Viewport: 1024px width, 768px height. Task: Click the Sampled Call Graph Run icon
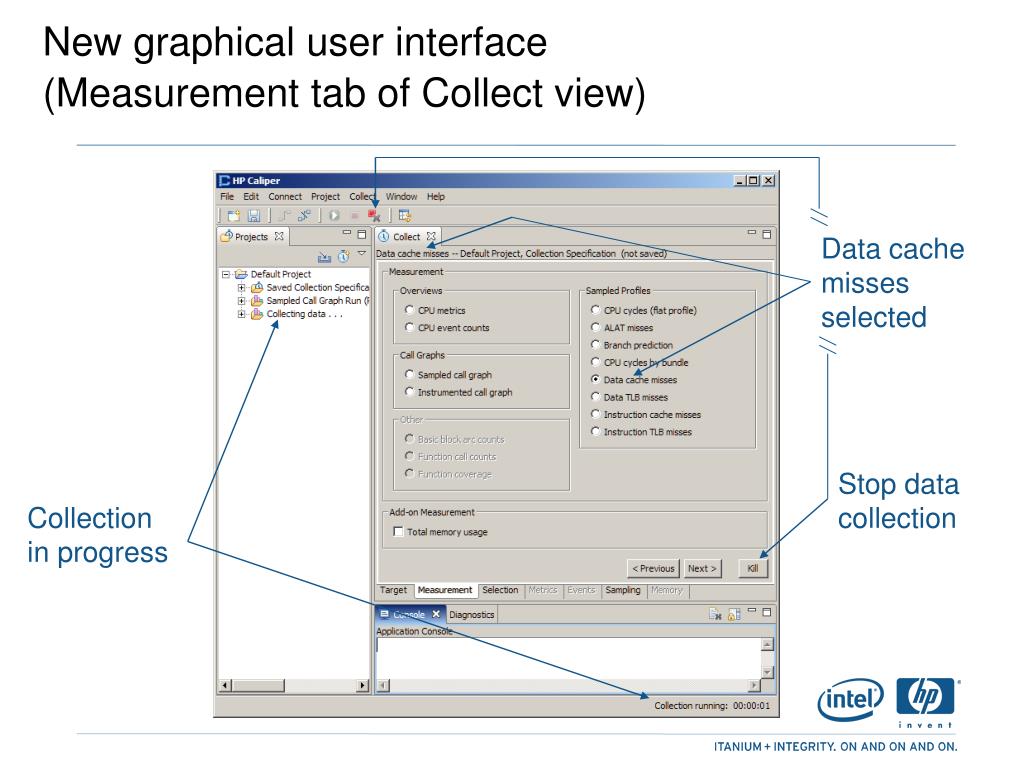(x=257, y=301)
